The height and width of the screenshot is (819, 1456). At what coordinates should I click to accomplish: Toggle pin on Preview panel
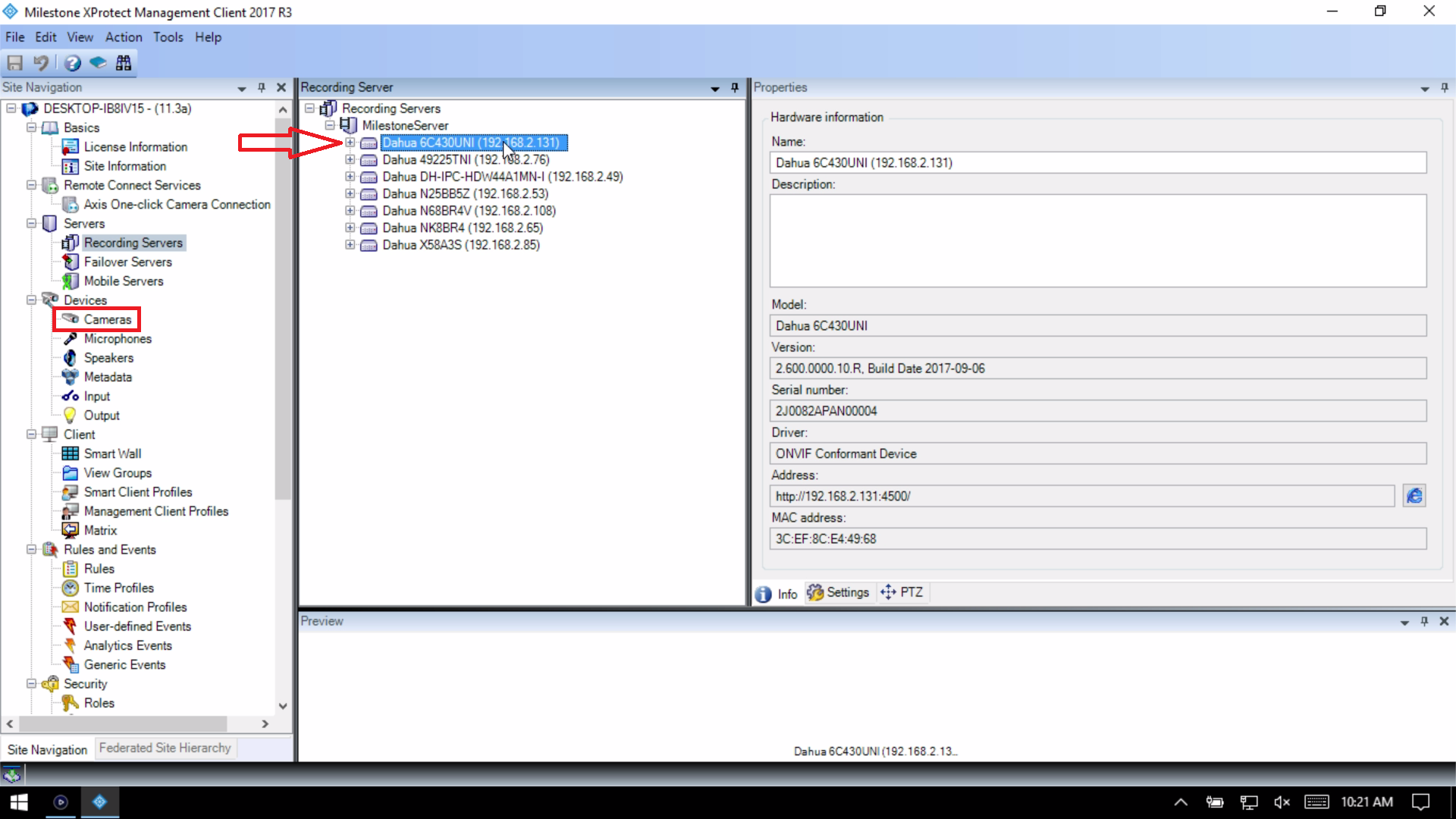[1424, 621]
